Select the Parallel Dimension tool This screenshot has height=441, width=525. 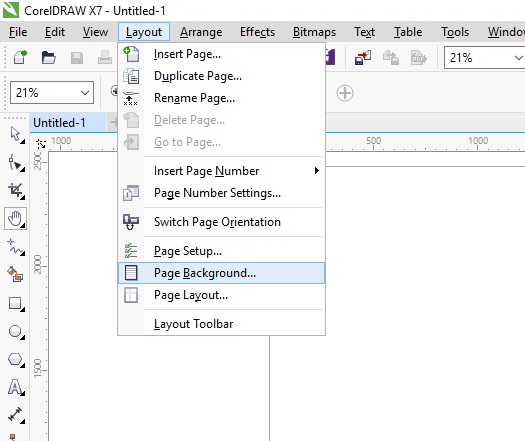16,415
